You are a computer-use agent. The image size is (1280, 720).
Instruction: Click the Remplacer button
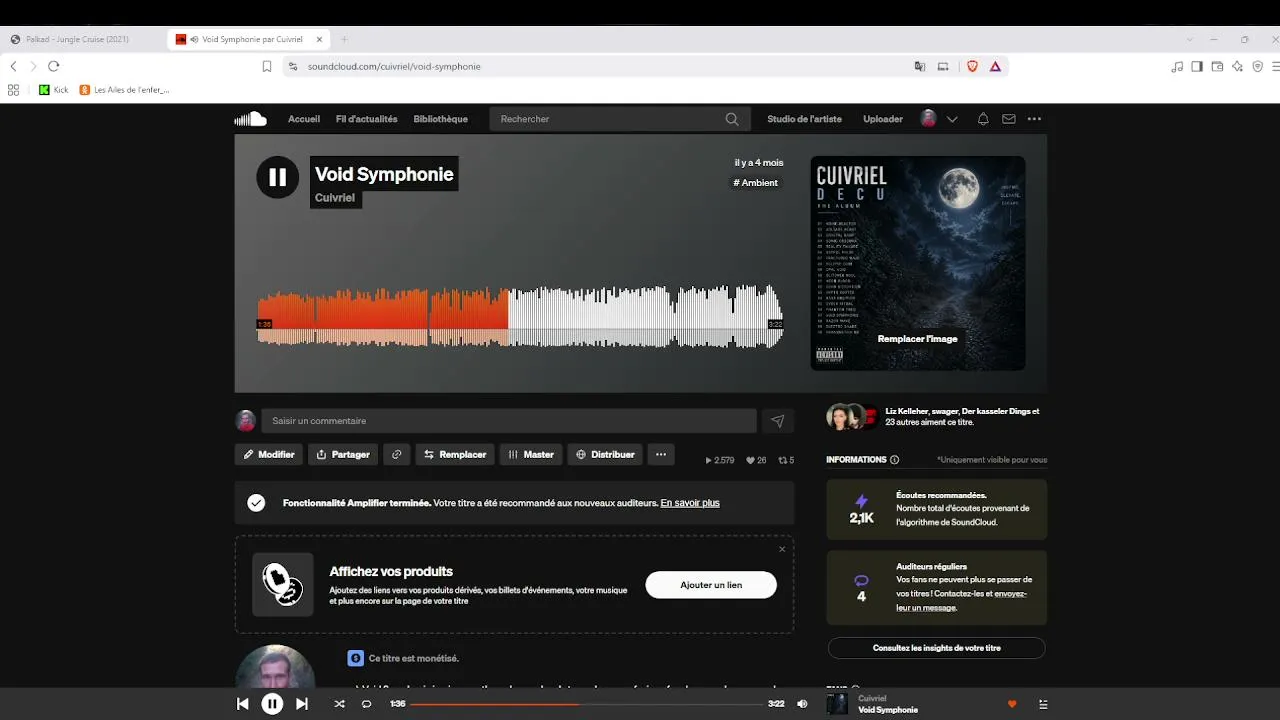click(x=455, y=454)
